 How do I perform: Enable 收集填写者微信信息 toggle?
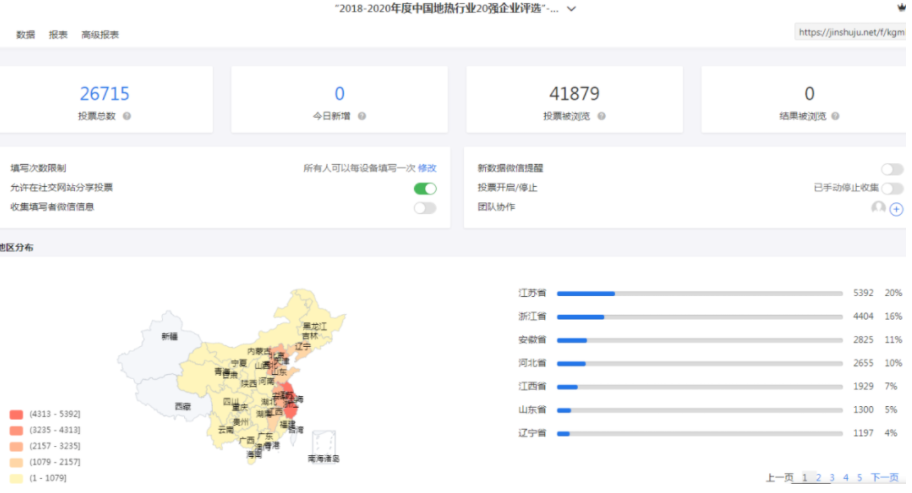pyautogui.click(x=425, y=208)
